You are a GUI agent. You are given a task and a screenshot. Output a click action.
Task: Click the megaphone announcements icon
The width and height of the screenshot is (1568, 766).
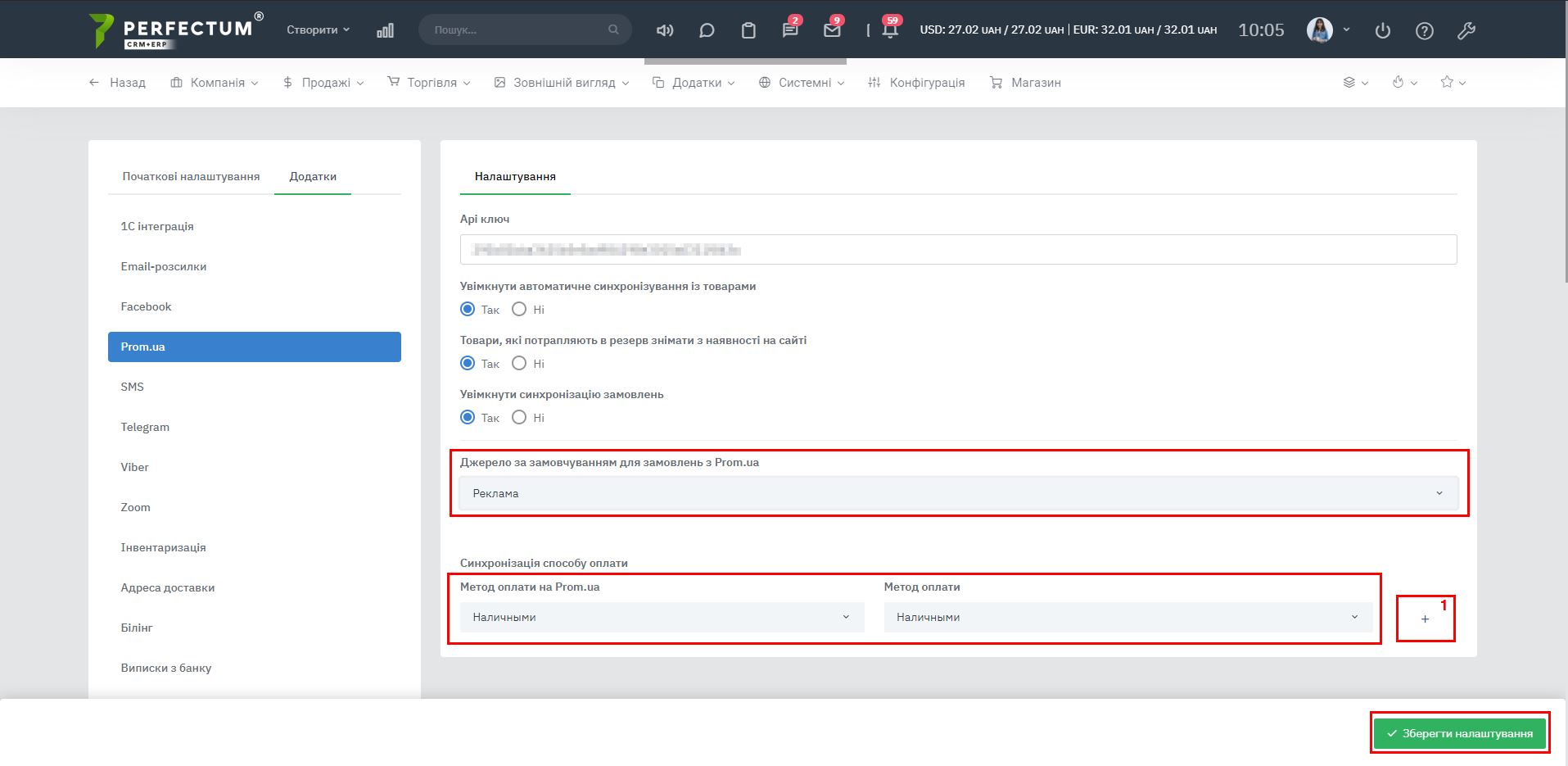tap(665, 30)
